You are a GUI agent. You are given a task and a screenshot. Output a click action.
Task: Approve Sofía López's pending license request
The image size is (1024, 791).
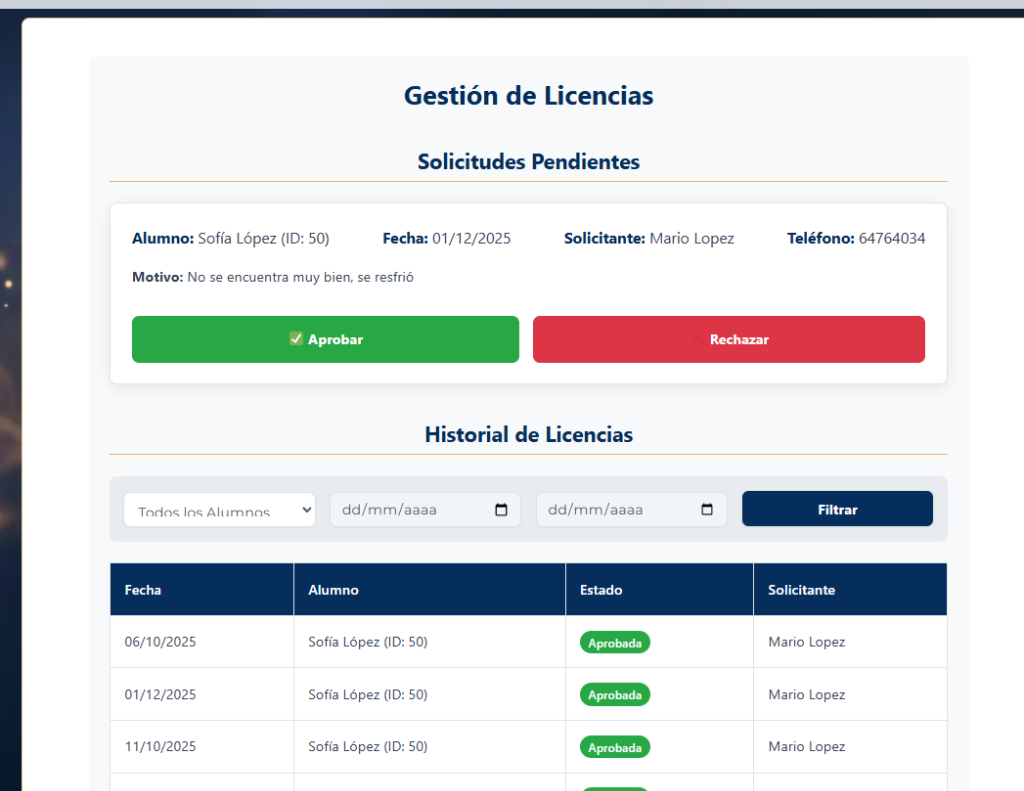325,339
